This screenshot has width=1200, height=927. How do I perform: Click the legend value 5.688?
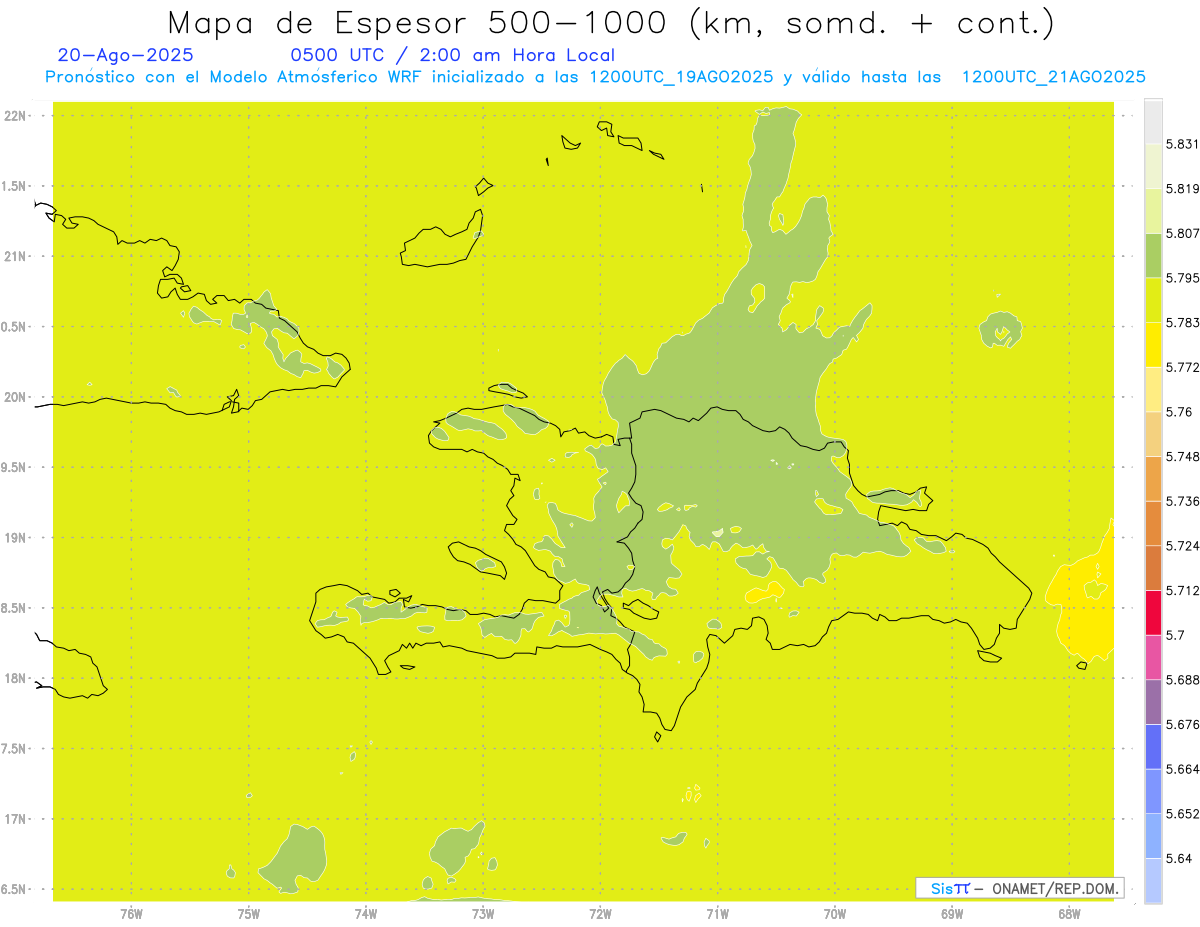[1183, 680]
